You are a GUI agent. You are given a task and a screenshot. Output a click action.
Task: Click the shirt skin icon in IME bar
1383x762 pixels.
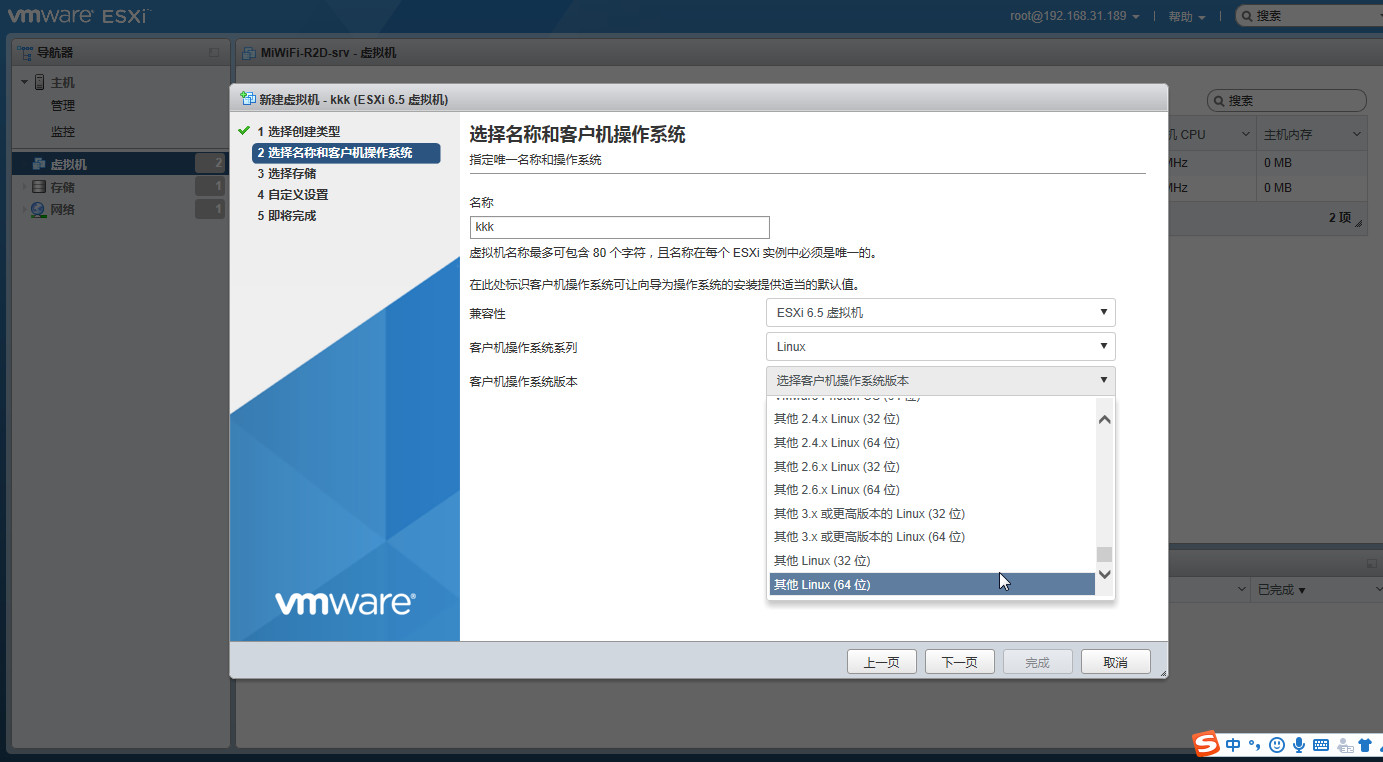coord(1364,745)
